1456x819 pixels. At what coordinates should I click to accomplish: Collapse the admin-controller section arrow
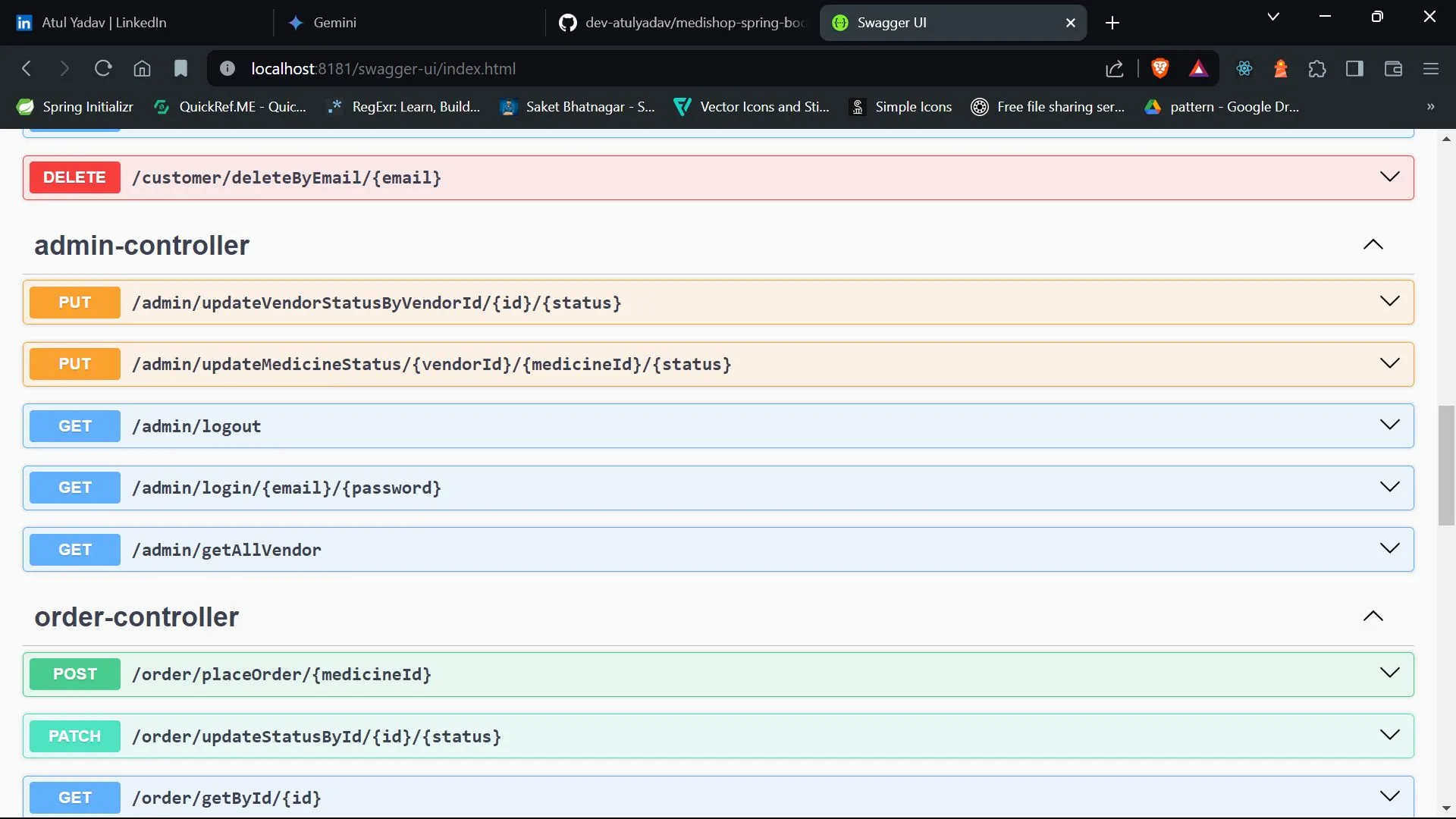[1373, 244]
